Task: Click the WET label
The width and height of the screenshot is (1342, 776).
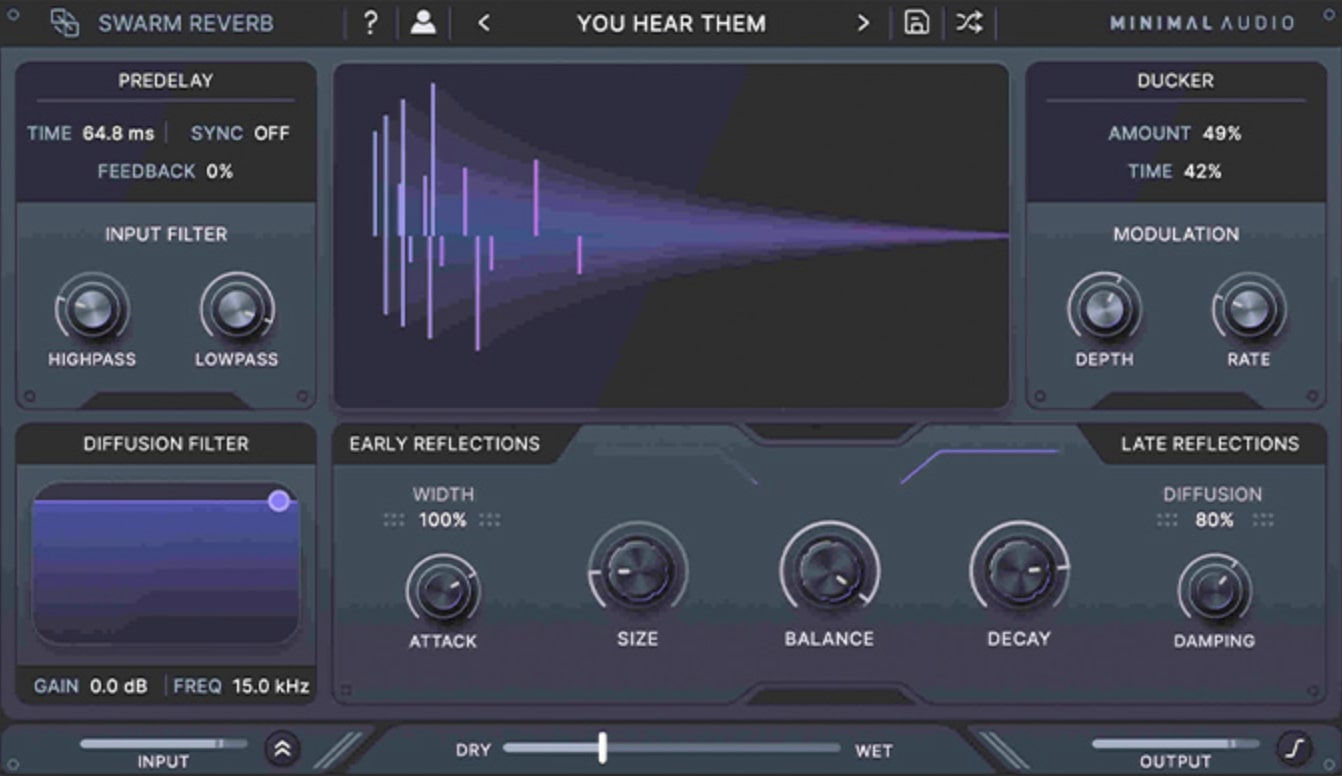Action: pos(873,750)
